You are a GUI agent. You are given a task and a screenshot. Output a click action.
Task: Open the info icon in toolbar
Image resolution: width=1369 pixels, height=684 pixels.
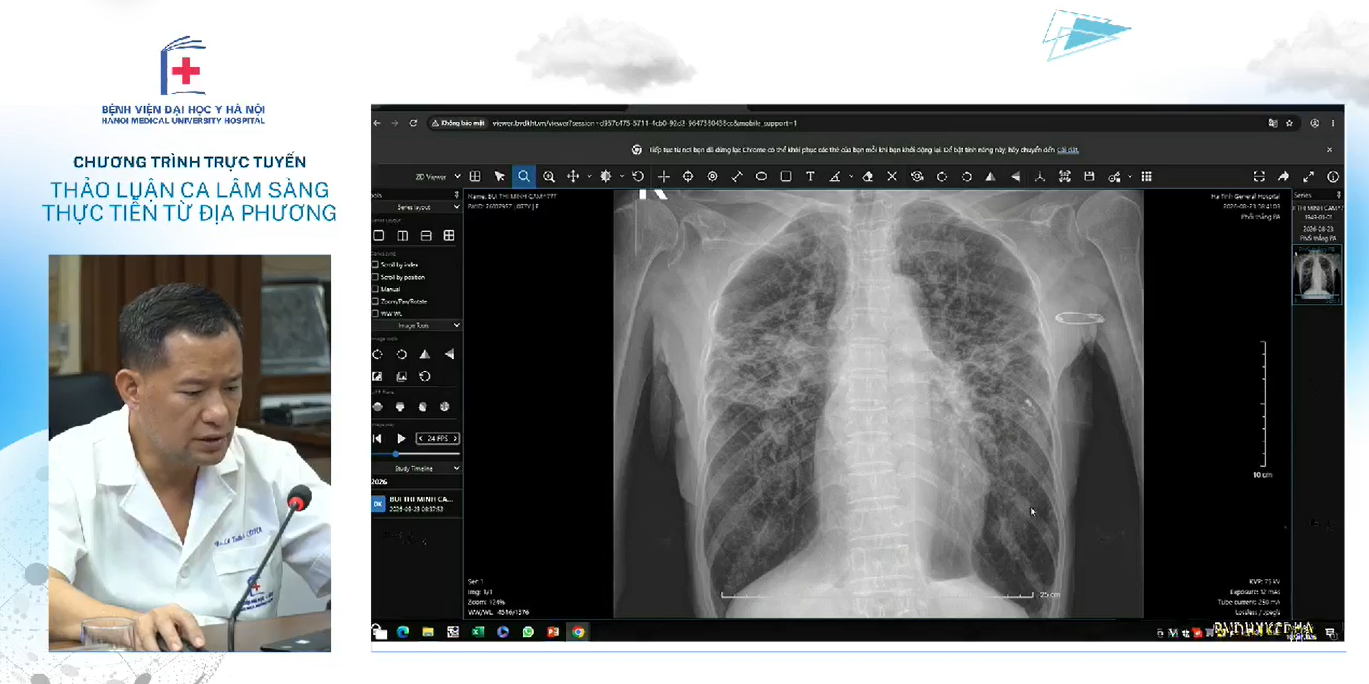[1333, 177]
